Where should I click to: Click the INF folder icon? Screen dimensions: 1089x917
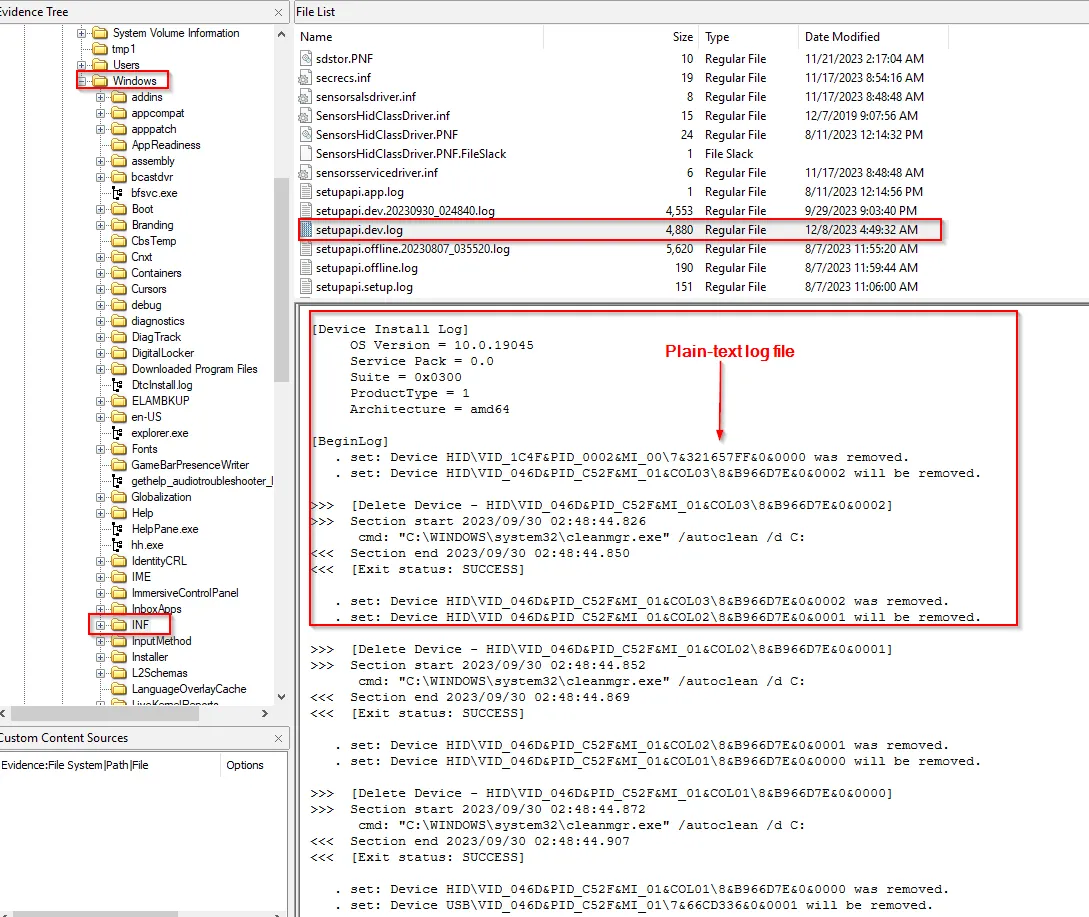tap(118, 625)
